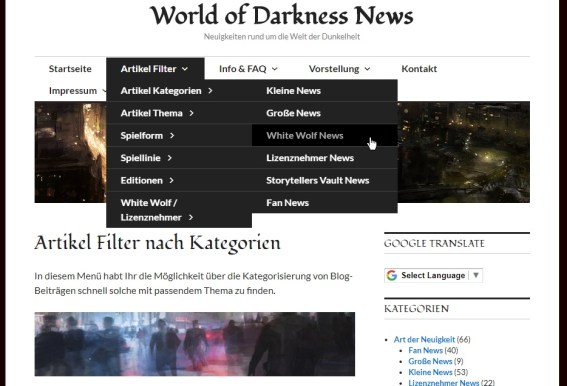The width and height of the screenshot is (567, 386).
Task: Open the Lizenznehmer News sidebar link
Action: click(444, 382)
